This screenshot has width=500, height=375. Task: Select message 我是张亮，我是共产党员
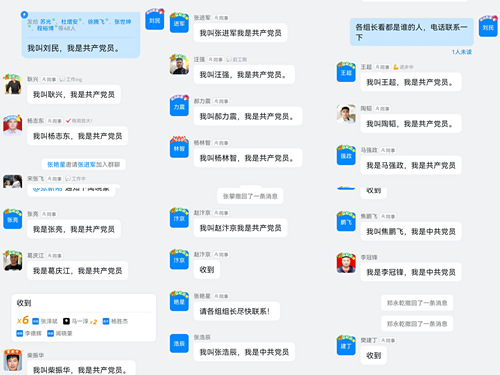coord(74,229)
